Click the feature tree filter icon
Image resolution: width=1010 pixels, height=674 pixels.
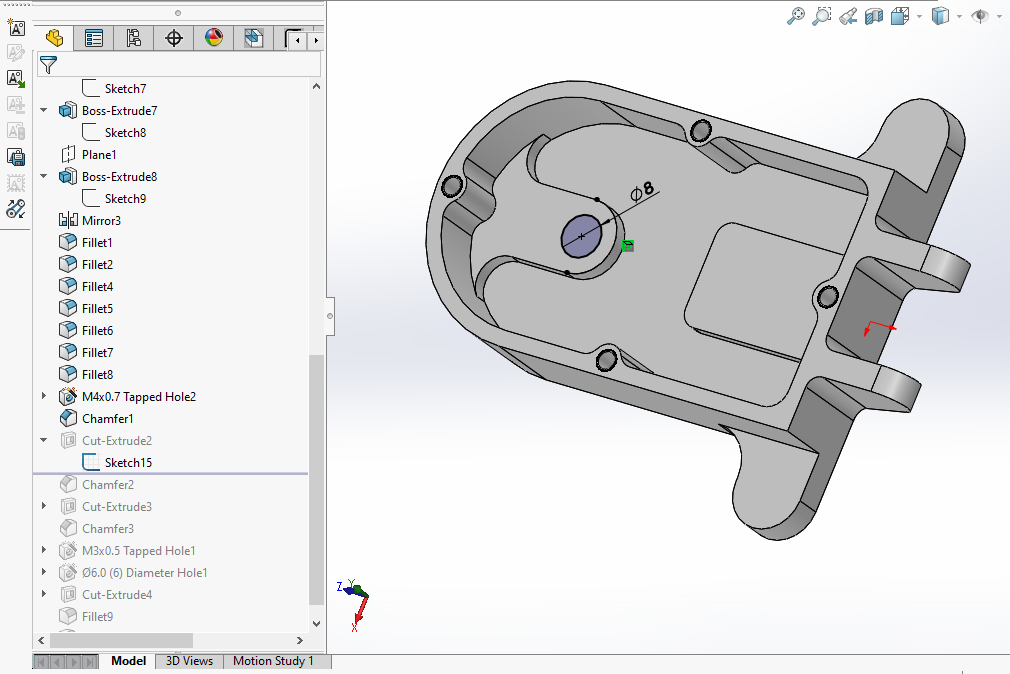pyautogui.click(x=48, y=65)
